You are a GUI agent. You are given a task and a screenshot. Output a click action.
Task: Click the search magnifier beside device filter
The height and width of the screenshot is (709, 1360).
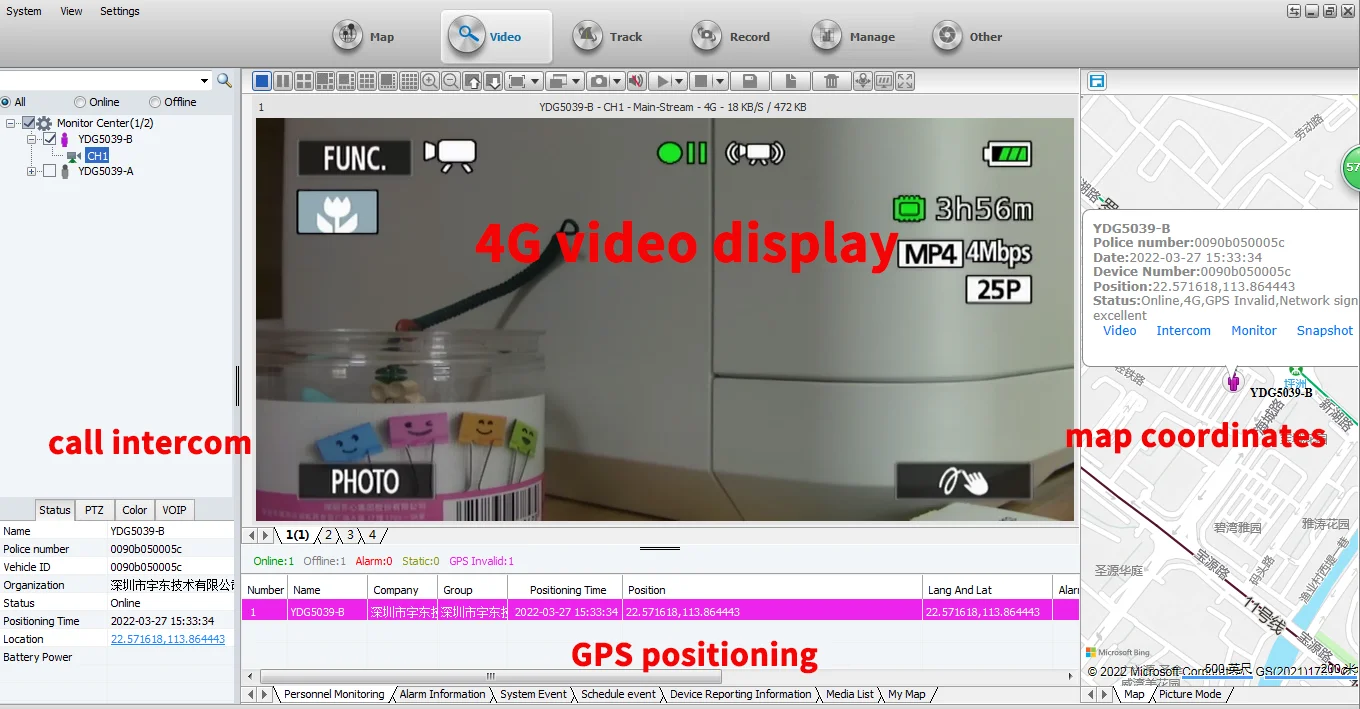click(225, 80)
